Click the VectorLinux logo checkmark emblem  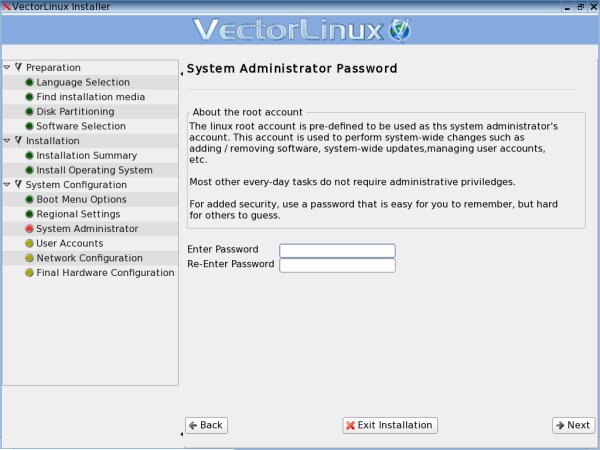point(399,30)
